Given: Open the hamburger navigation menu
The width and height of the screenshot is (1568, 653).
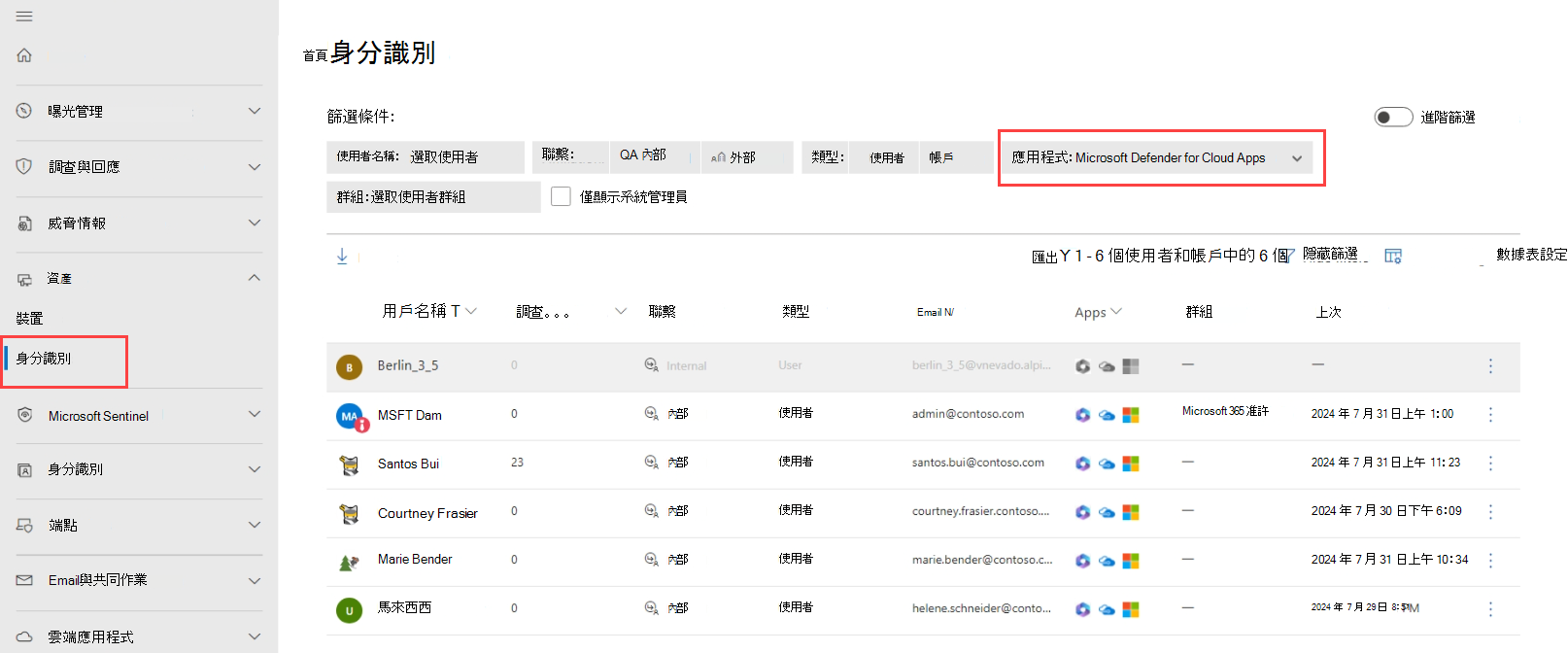Looking at the screenshot, I should (x=24, y=17).
